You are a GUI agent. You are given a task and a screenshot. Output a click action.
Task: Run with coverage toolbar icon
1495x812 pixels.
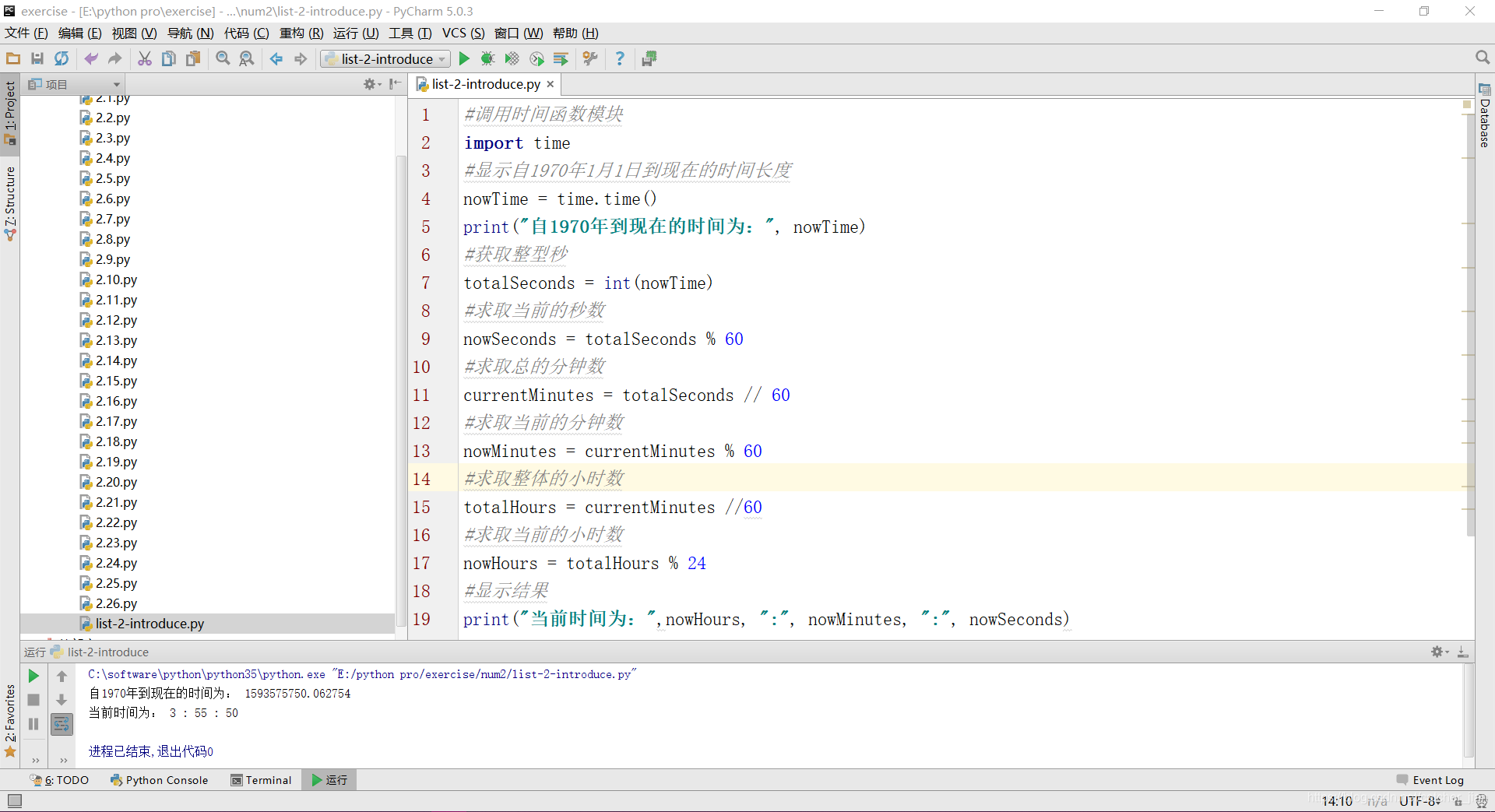pos(512,58)
